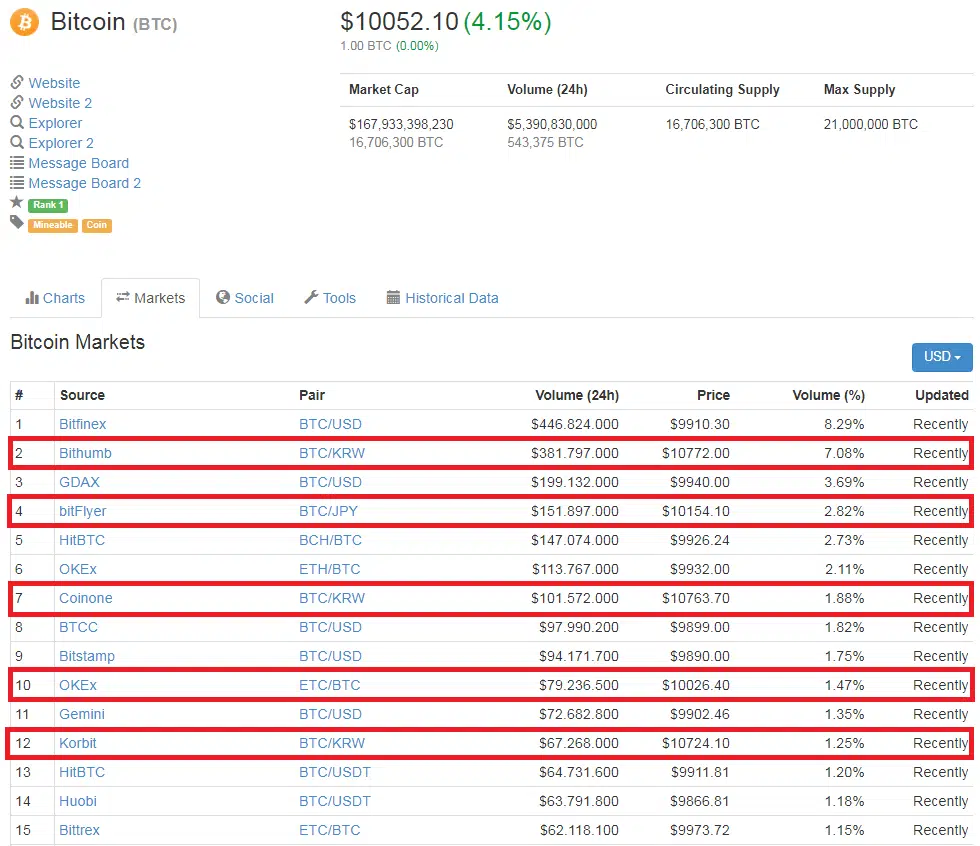Open the Website link
980x846 pixels.
click(54, 83)
